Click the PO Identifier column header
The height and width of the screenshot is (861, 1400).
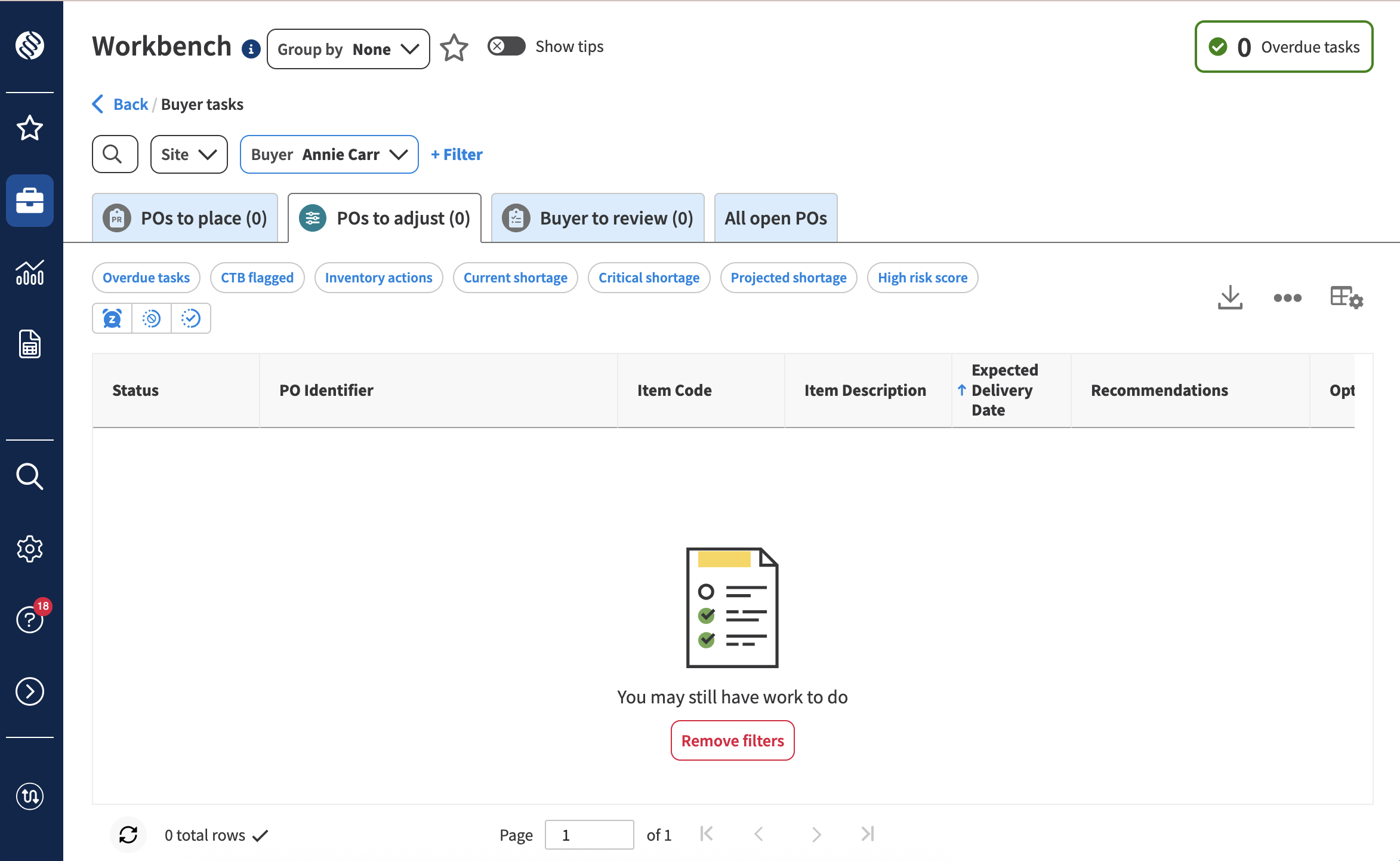(x=439, y=390)
